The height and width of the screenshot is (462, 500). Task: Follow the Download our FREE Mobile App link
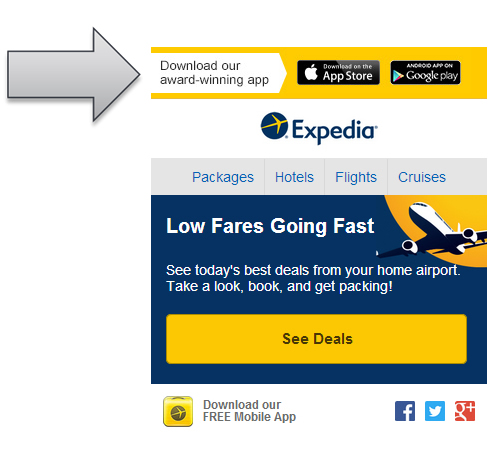[249, 411]
